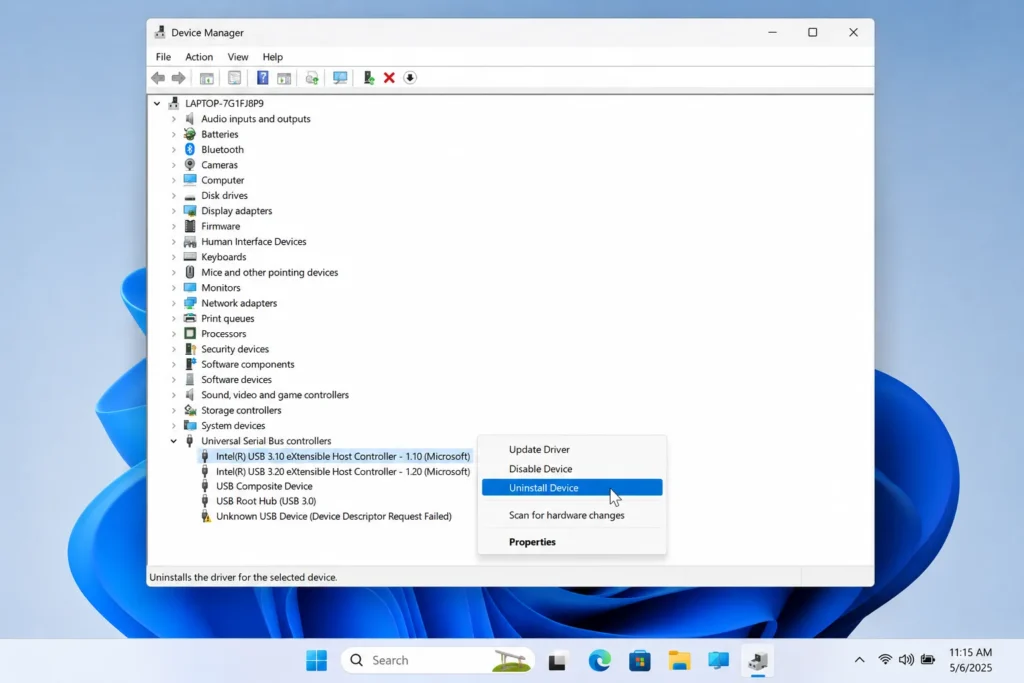Select Sound, video and game controllers
This screenshot has height=683, width=1024.
[x=275, y=395]
